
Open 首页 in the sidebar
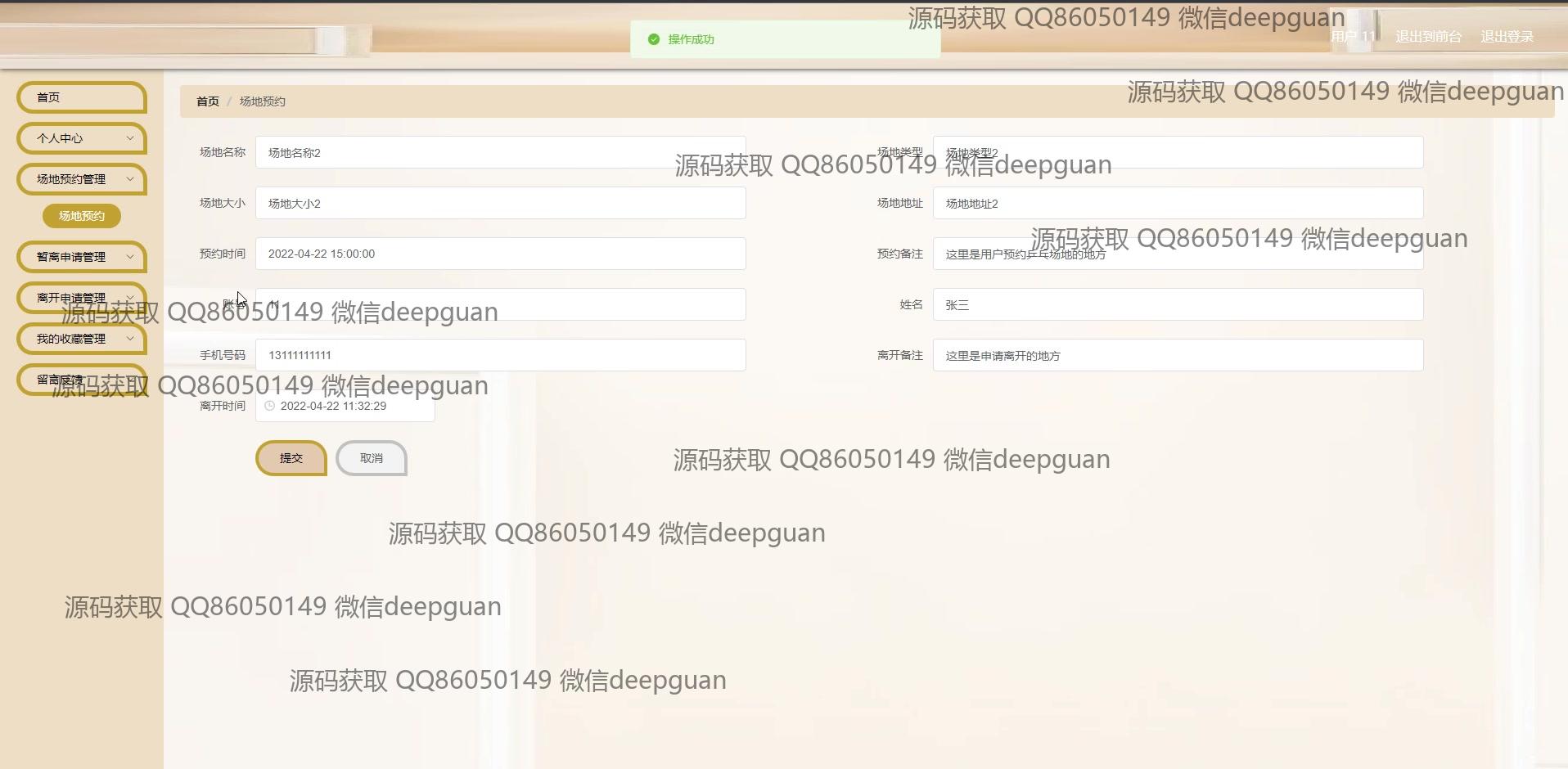[x=82, y=97]
